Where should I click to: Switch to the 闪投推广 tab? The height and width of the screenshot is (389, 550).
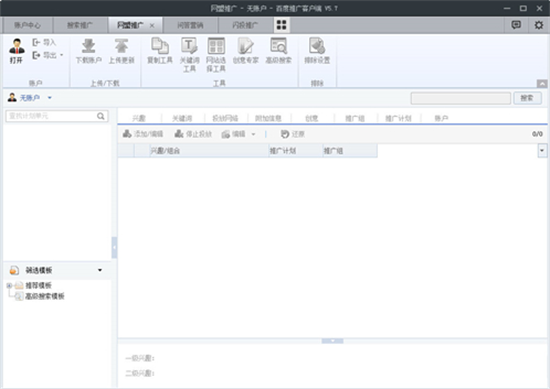coord(245,25)
